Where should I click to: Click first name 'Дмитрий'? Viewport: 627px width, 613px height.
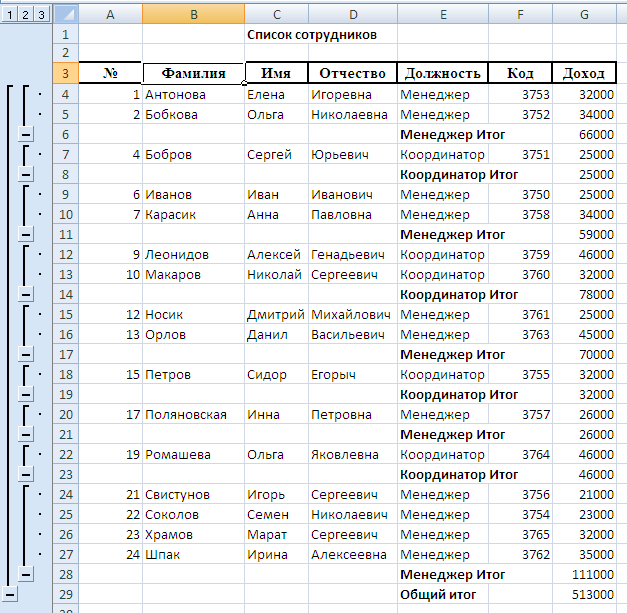pyautogui.click(x=277, y=315)
